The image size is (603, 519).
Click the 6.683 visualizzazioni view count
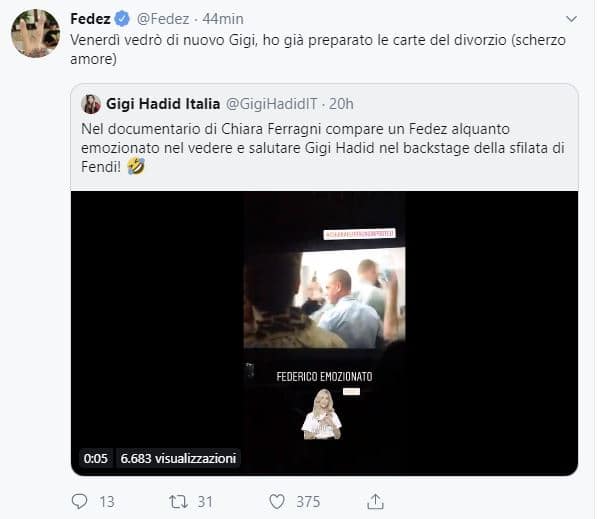click(x=178, y=458)
